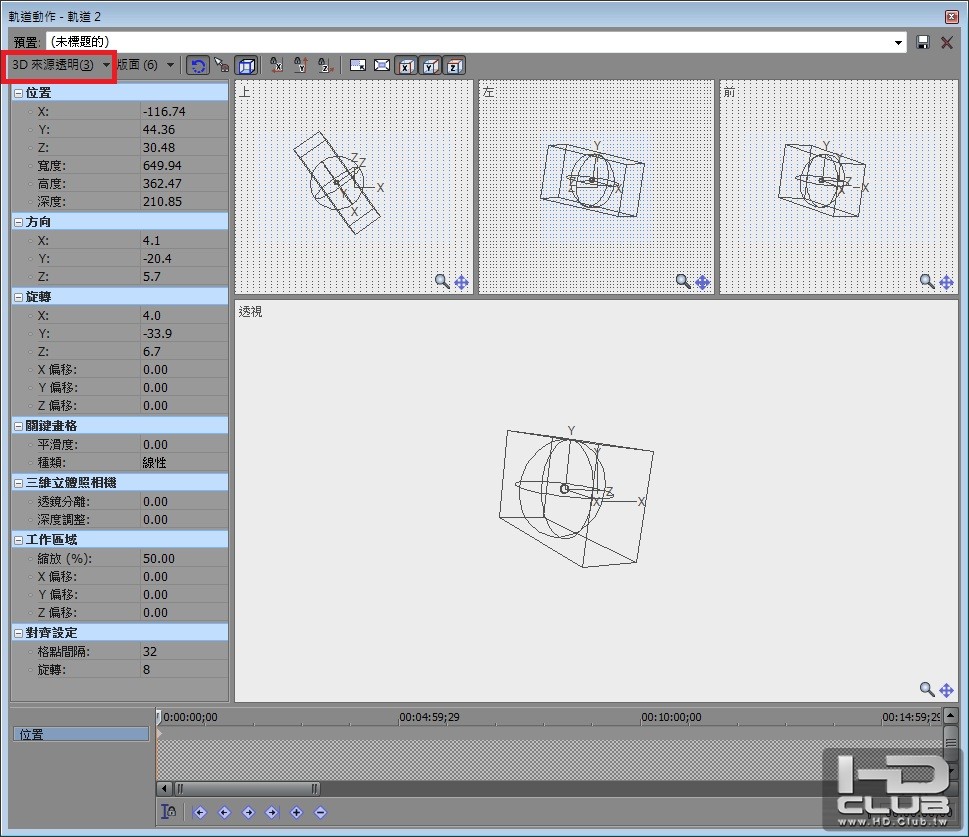The height and width of the screenshot is (837, 969).
Task: Close the 軌道動作 window
Action: pos(952,17)
